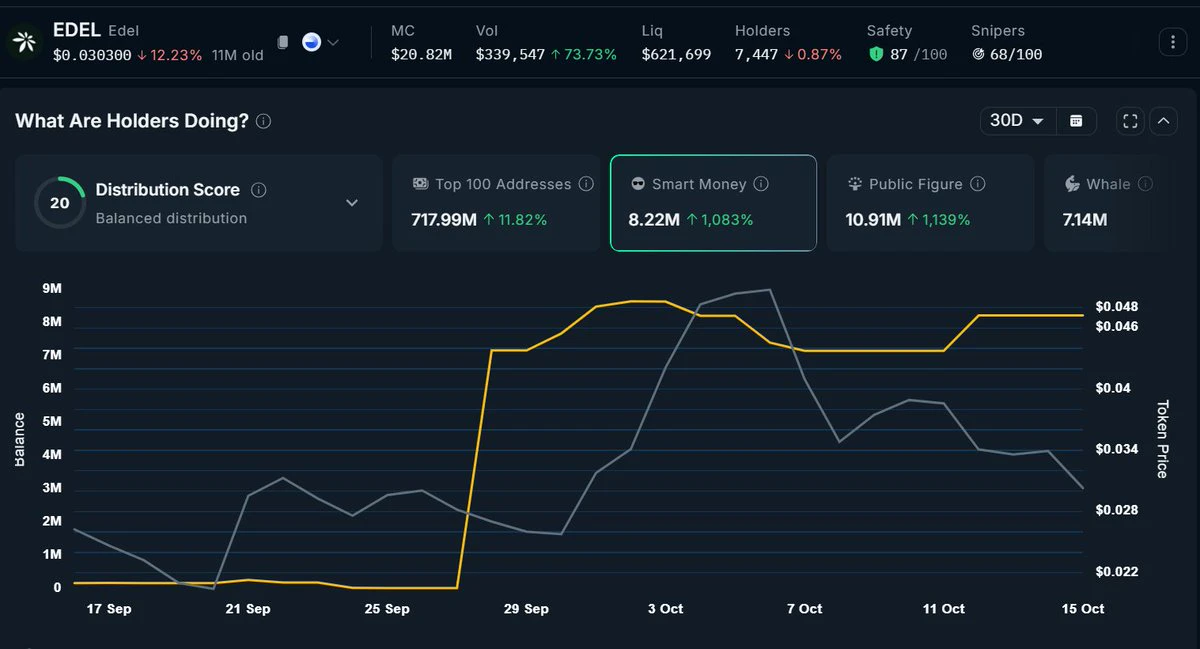Click the Public Figure icon
Viewport: 1200px width, 649px height.
(855, 184)
